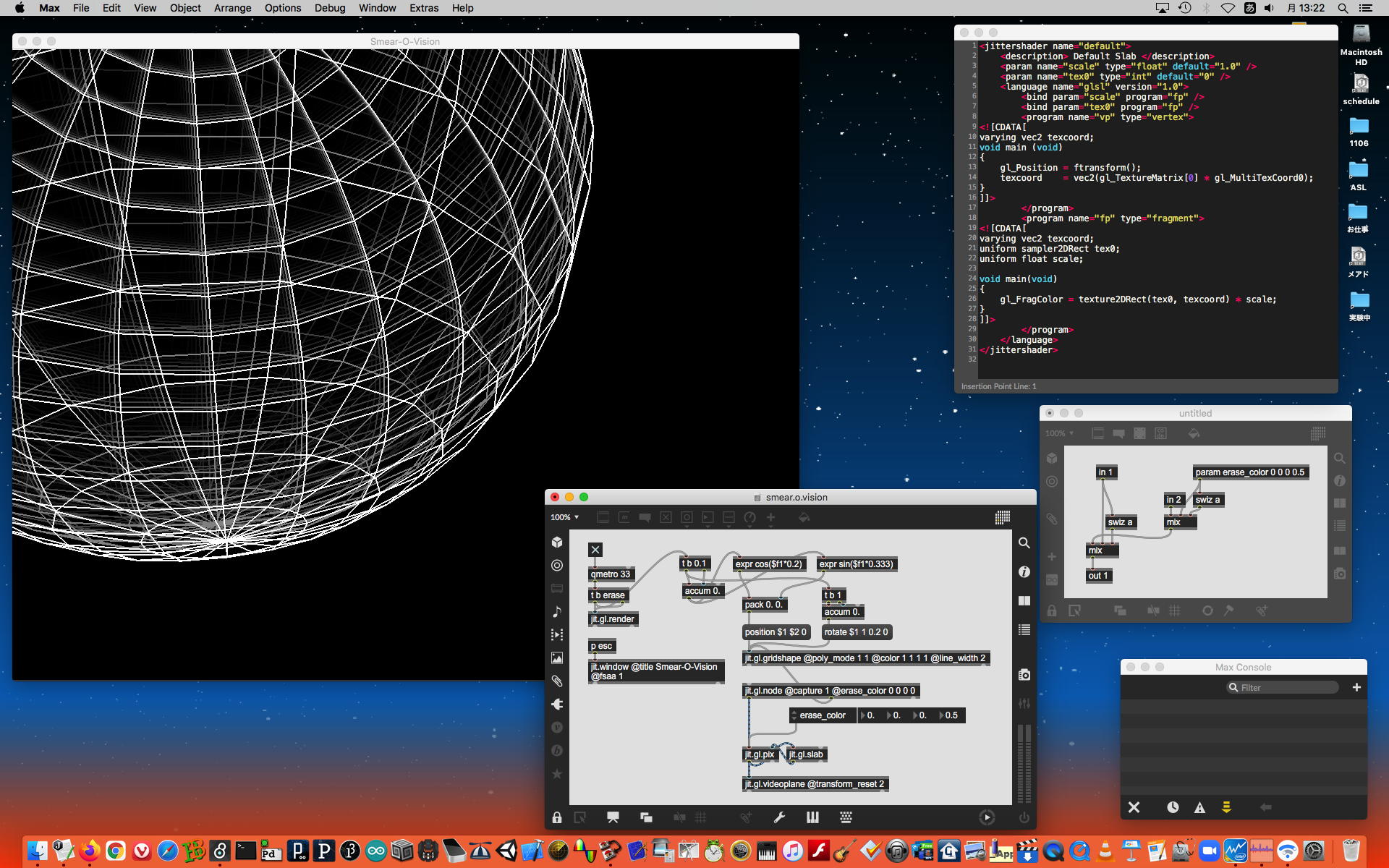Click the position $1 $2 0 message box
Screen dimensions: 1389x868
click(x=775, y=632)
